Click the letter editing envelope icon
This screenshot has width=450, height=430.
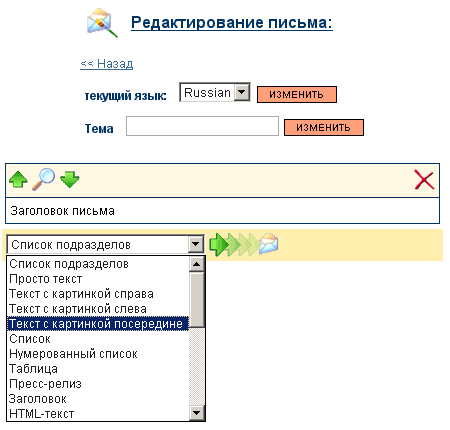pyautogui.click(x=102, y=23)
